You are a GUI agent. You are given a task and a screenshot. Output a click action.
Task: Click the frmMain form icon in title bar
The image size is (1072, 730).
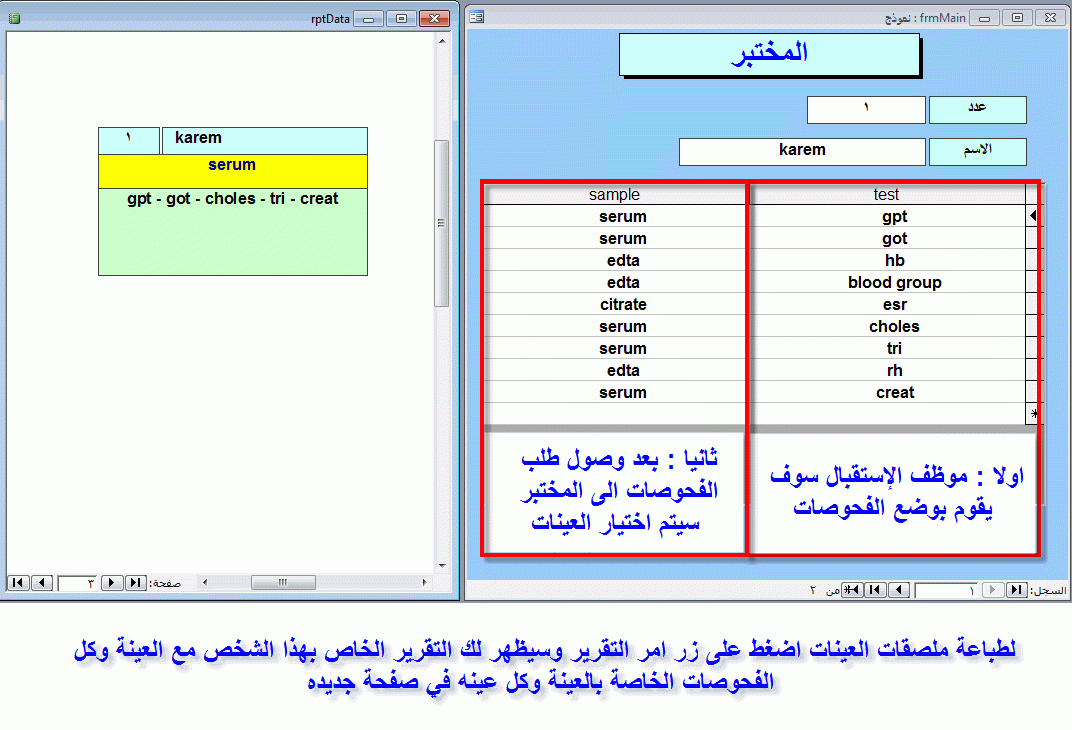pyautogui.click(x=477, y=17)
